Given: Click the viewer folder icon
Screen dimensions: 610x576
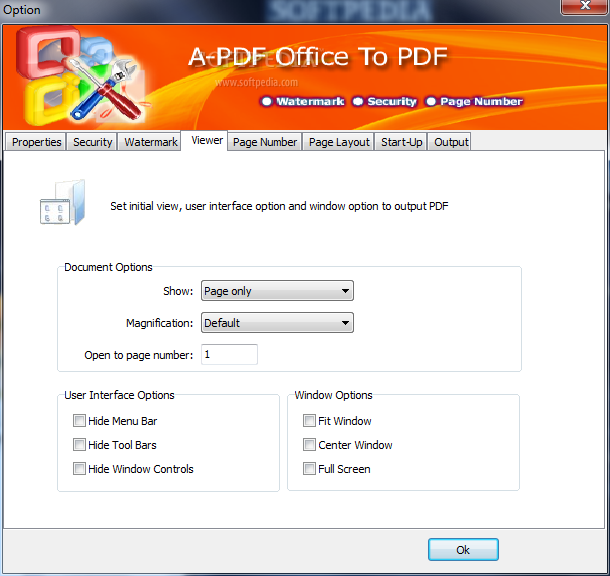Looking at the screenshot, I should (x=63, y=202).
